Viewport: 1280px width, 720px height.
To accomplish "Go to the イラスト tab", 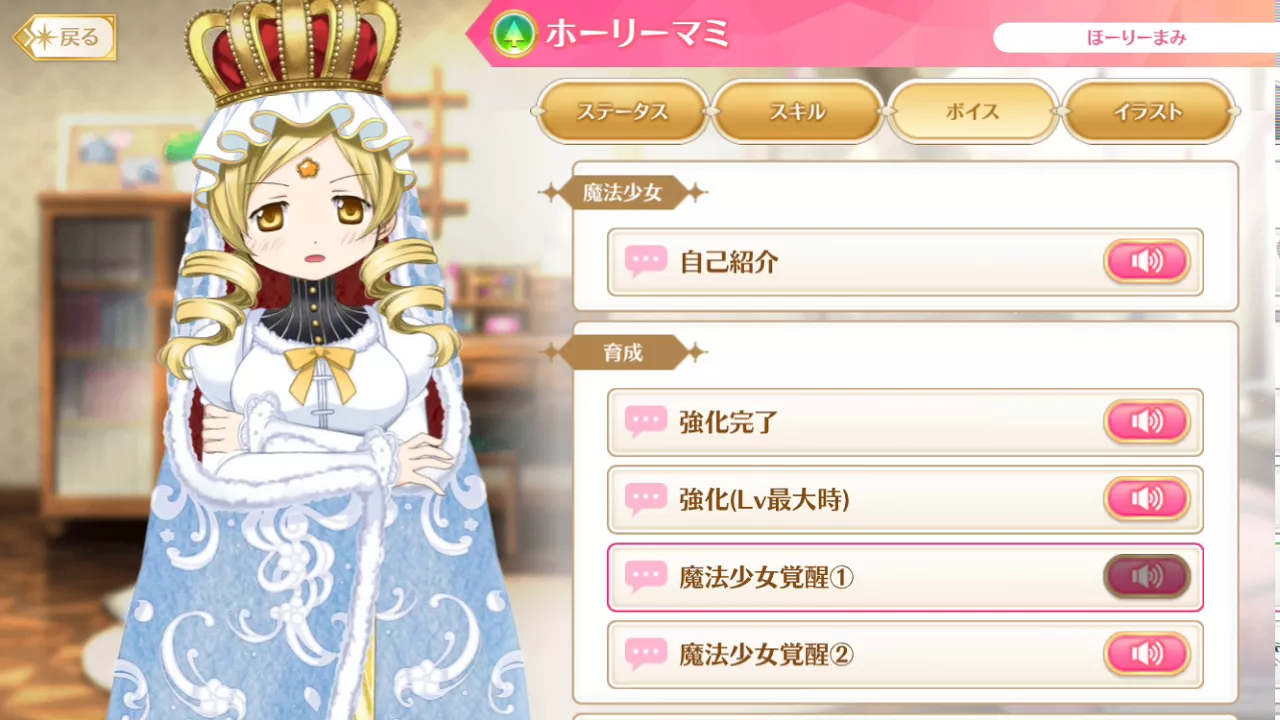I will [x=1148, y=112].
